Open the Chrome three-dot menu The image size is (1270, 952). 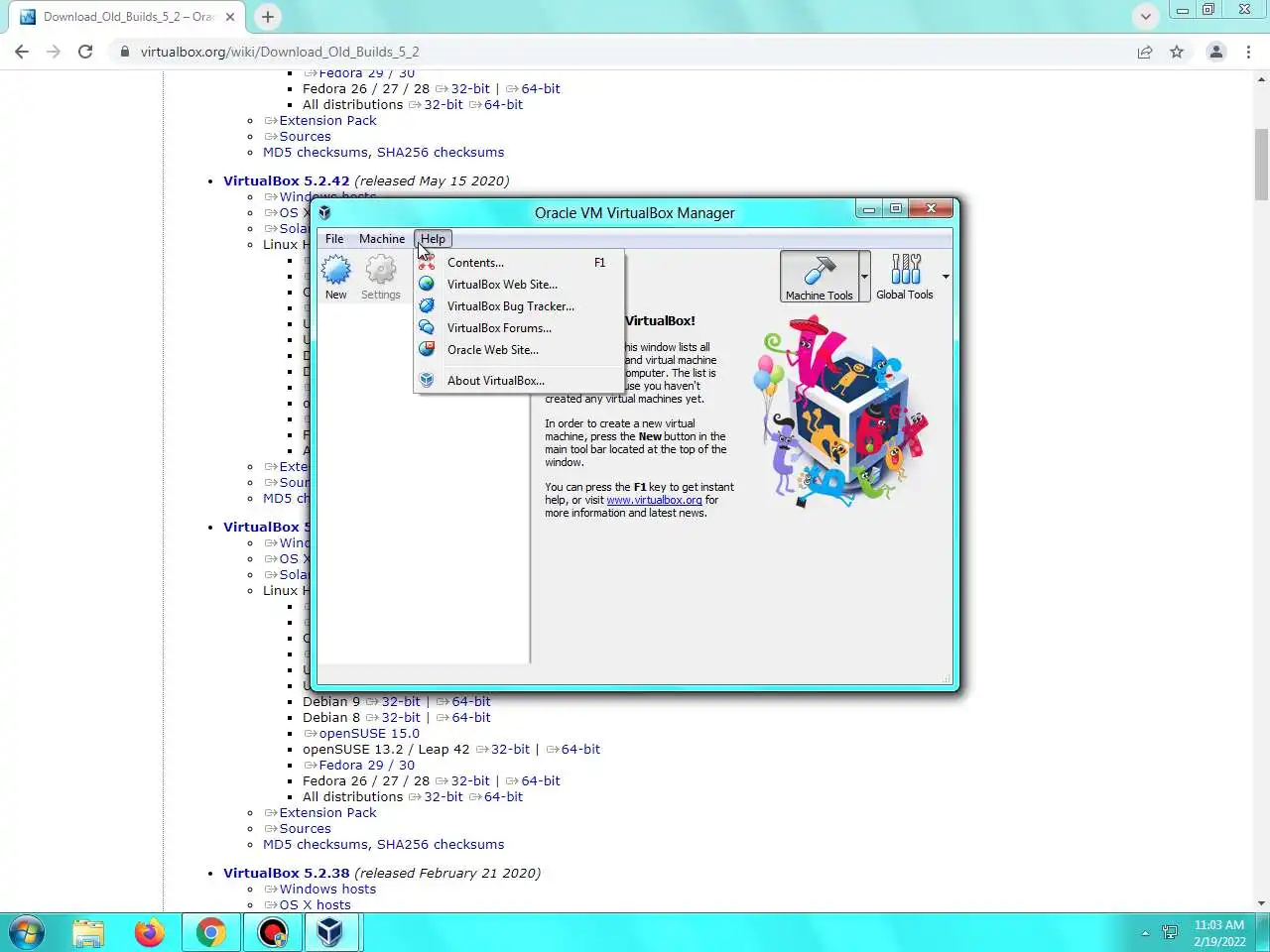click(x=1248, y=52)
